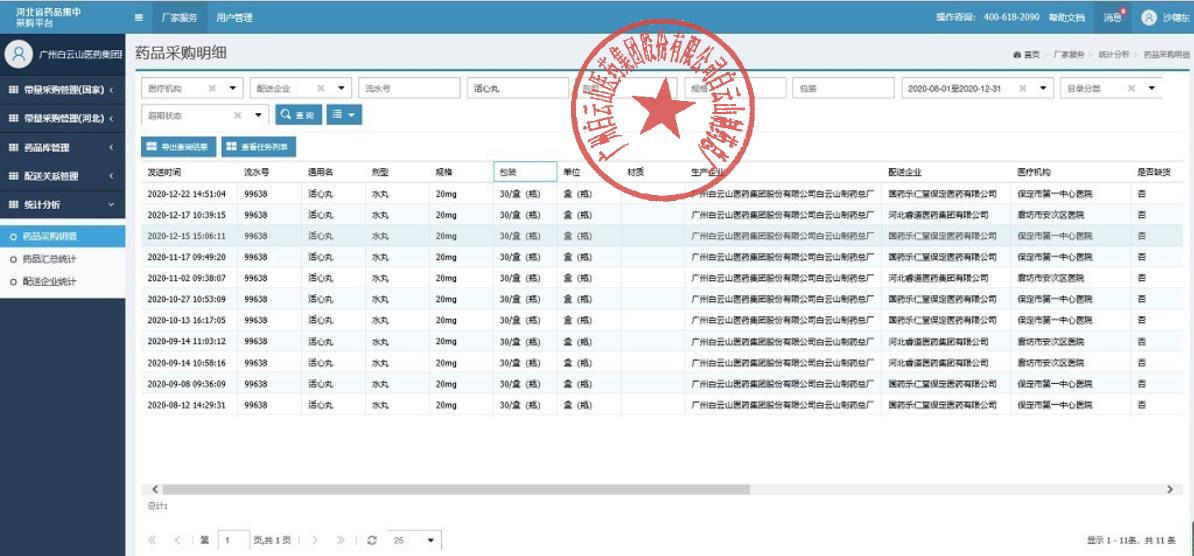1194x556 pixels.
Task: Open the 目录分类 filter dropdown arrow
Action: (1152, 88)
